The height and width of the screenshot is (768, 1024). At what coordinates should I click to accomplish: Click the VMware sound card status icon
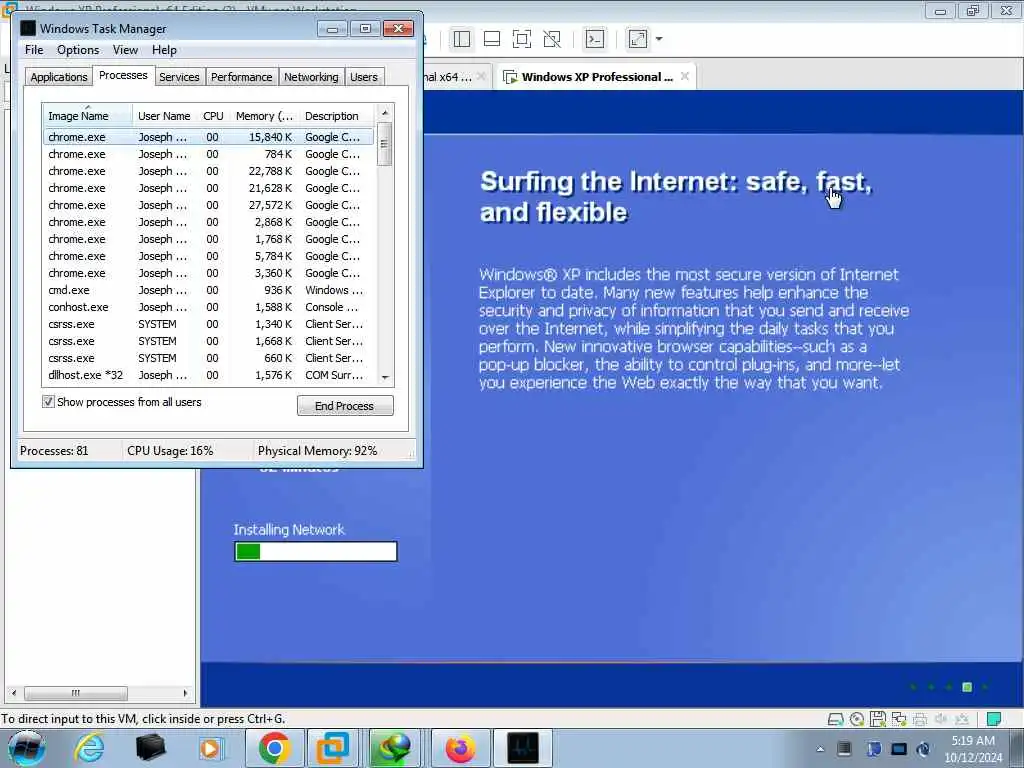(x=941, y=719)
